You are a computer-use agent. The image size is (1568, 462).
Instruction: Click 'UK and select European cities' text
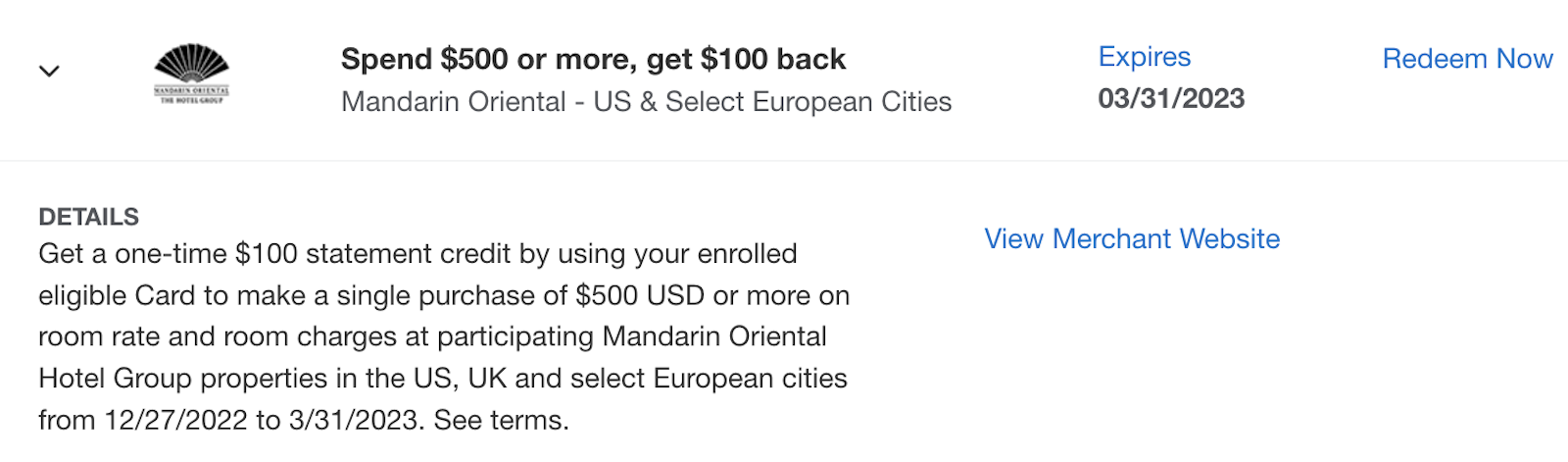coord(657,379)
